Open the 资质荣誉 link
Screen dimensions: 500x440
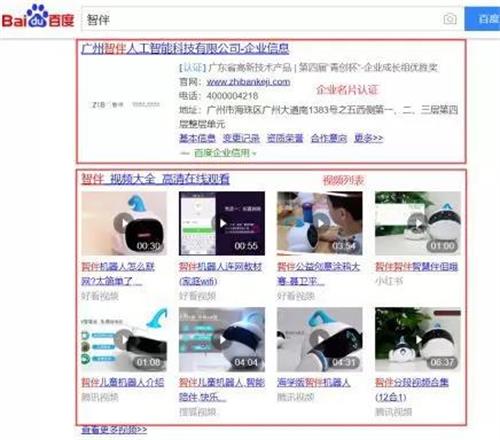tap(285, 138)
